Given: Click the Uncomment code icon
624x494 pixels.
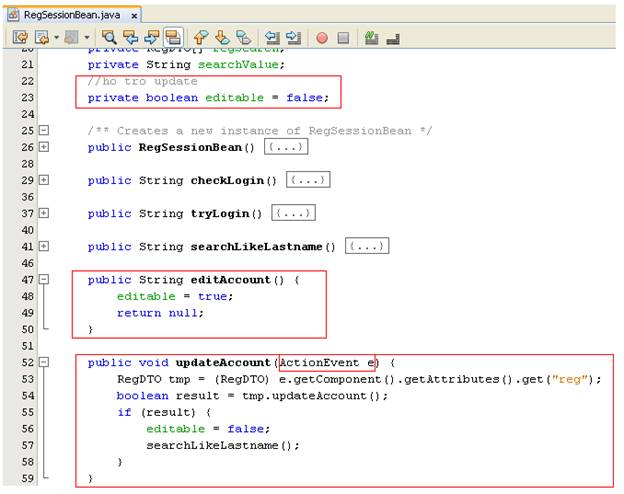Looking at the screenshot, I should pos(371,37).
